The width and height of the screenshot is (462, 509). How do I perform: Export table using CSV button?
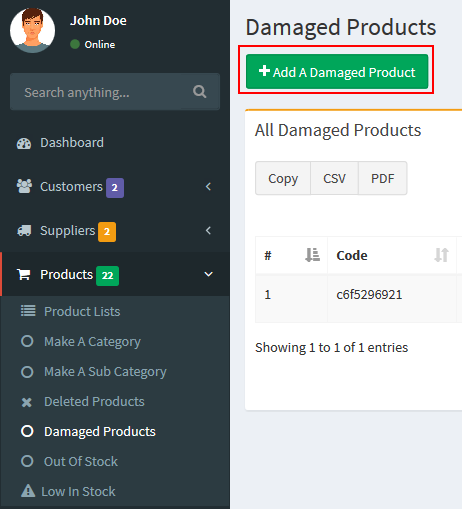point(334,178)
